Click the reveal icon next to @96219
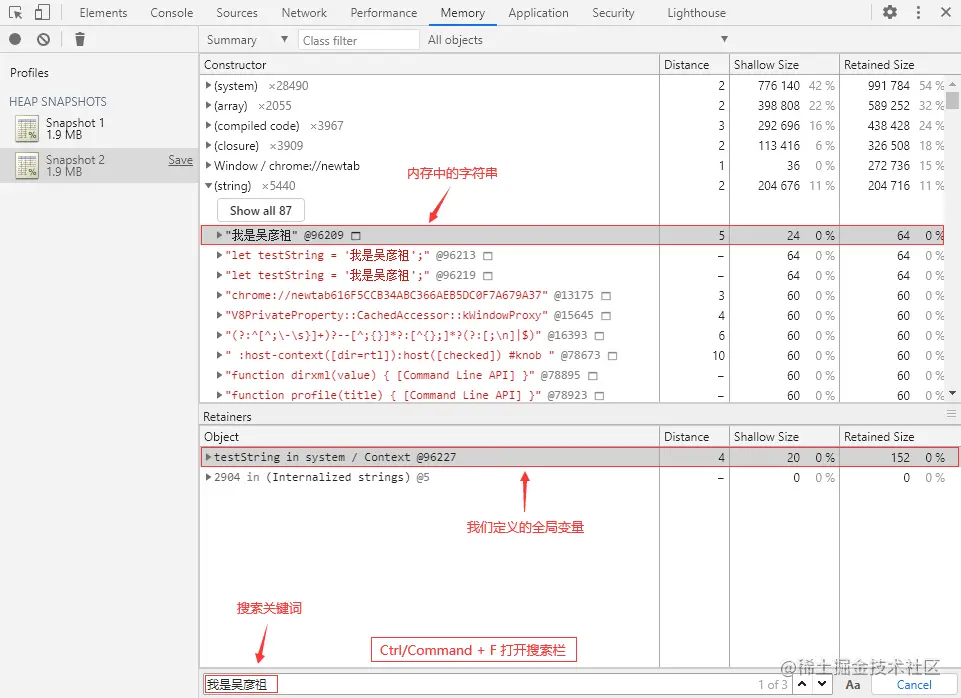961x698 pixels. tap(488, 276)
